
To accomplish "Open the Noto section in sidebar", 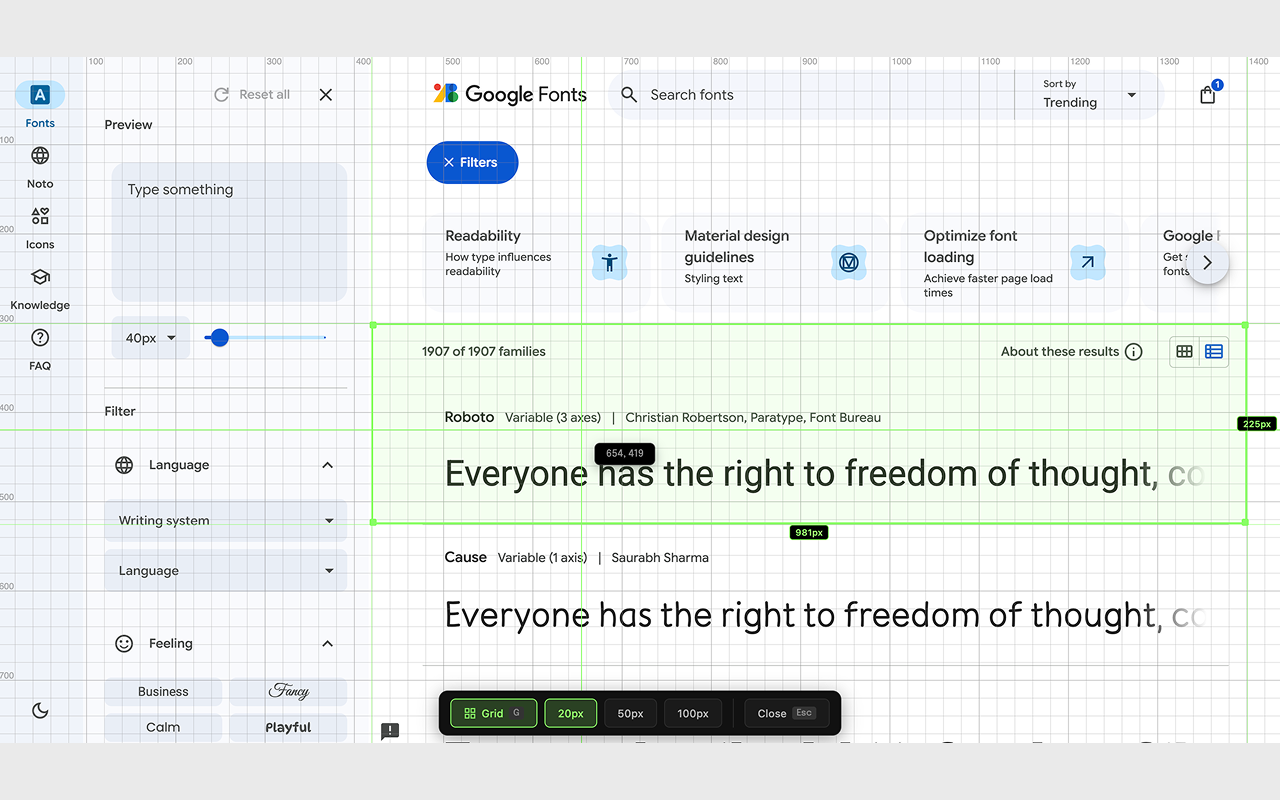I will (x=40, y=166).
